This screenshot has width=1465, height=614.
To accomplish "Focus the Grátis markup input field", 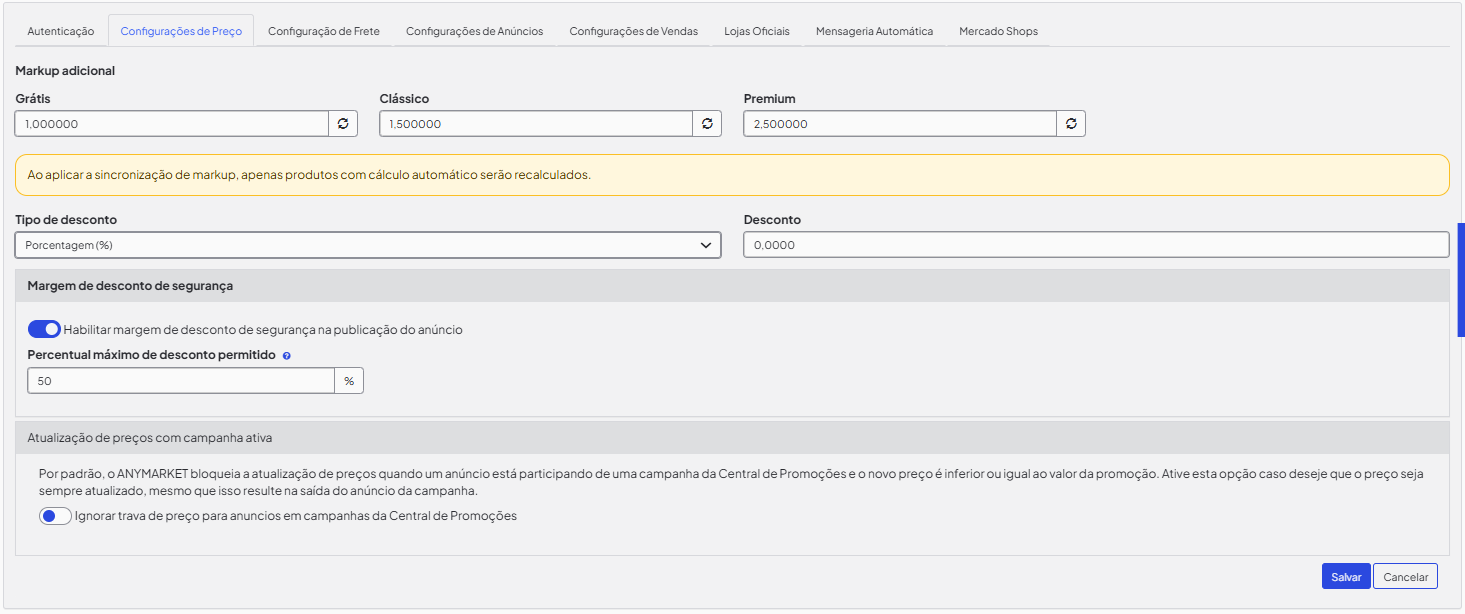I will pos(172,124).
